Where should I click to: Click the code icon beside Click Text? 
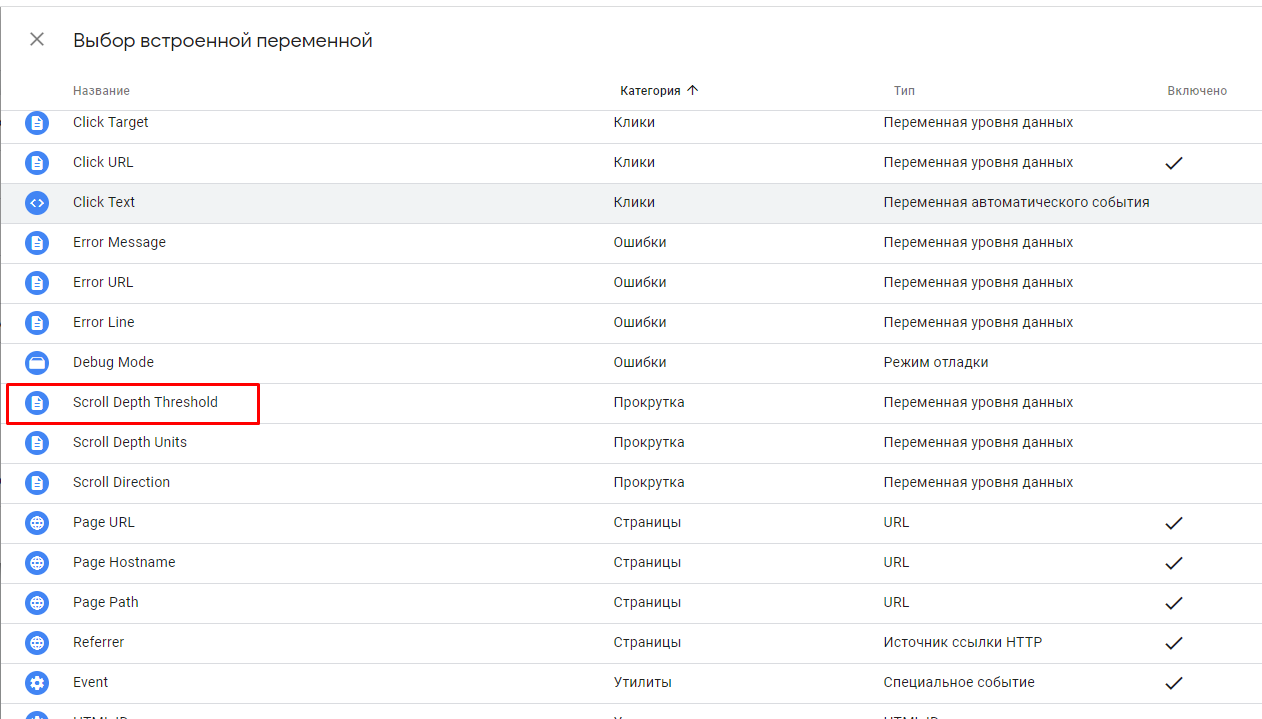(x=37, y=203)
